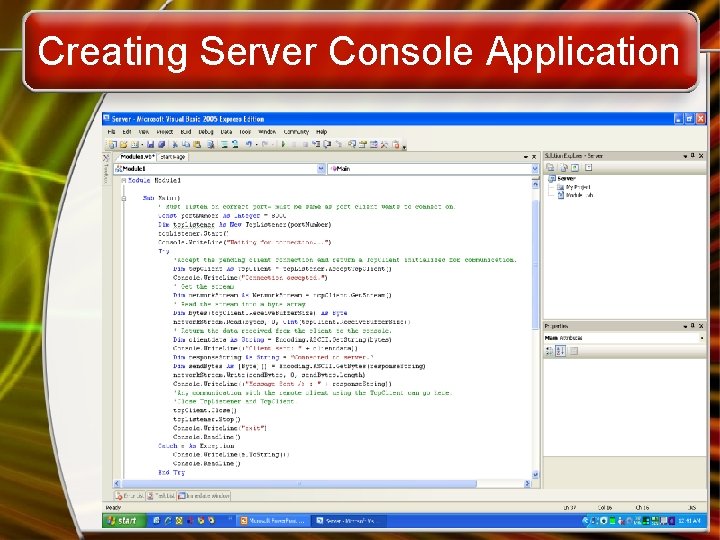Open the View menu

[x=144, y=132]
